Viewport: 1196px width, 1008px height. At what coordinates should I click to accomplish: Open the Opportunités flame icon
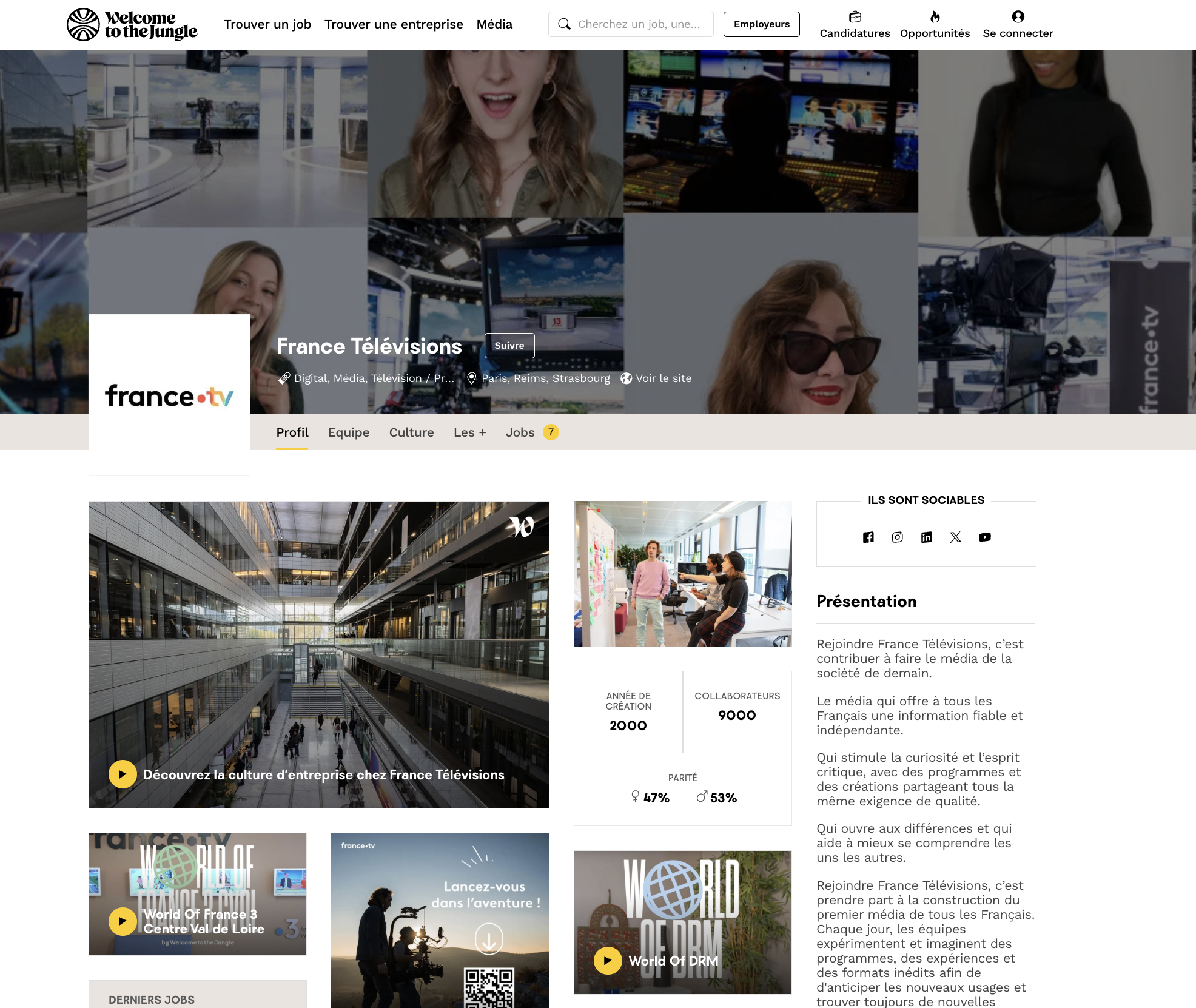point(935,16)
